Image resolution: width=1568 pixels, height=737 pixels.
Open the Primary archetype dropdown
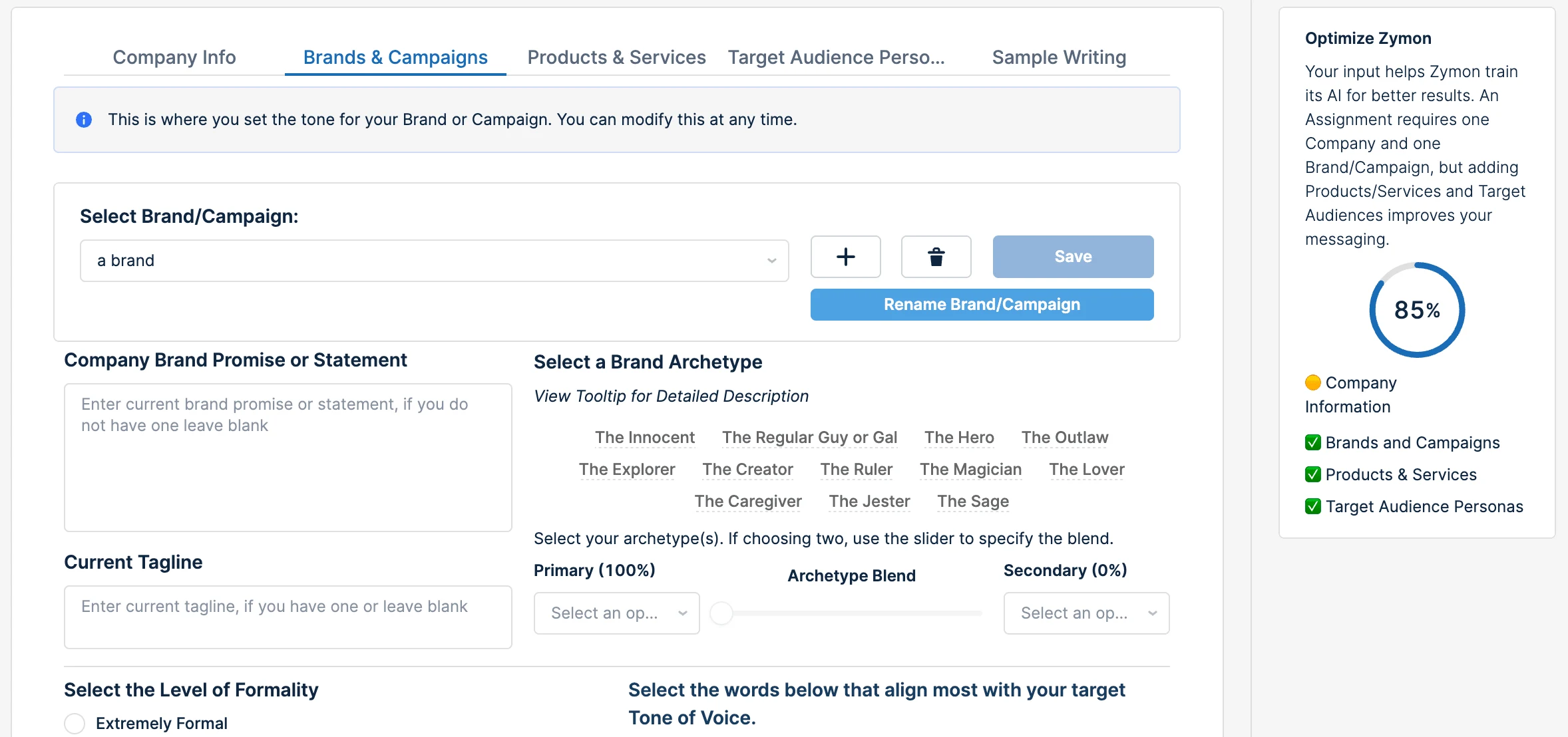pos(616,613)
